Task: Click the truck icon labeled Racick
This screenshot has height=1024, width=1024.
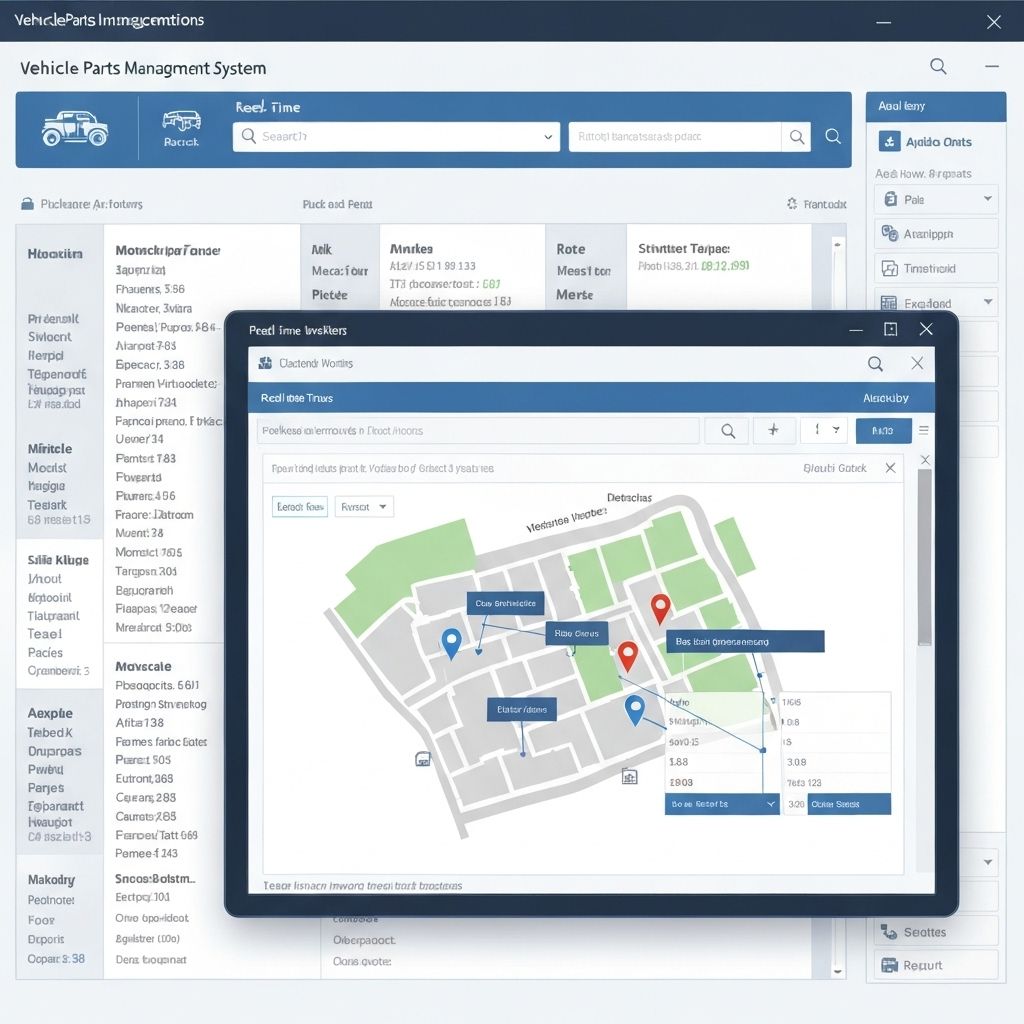Action: pos(181,120)
